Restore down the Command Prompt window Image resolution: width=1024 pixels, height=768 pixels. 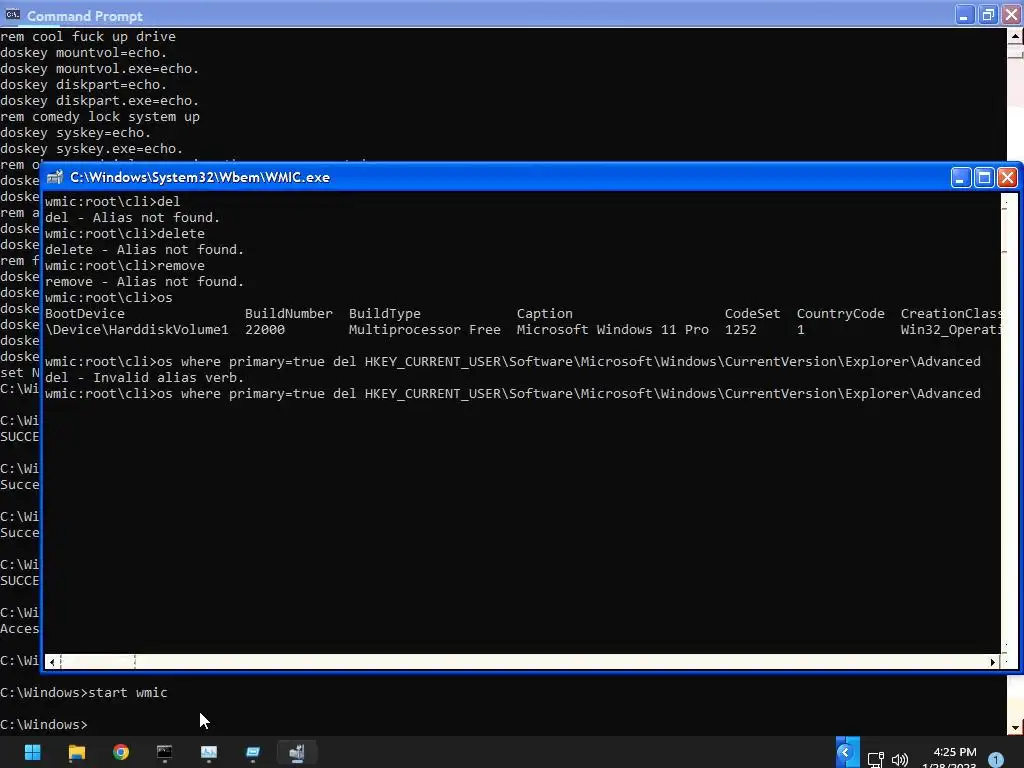pos(988,15)
